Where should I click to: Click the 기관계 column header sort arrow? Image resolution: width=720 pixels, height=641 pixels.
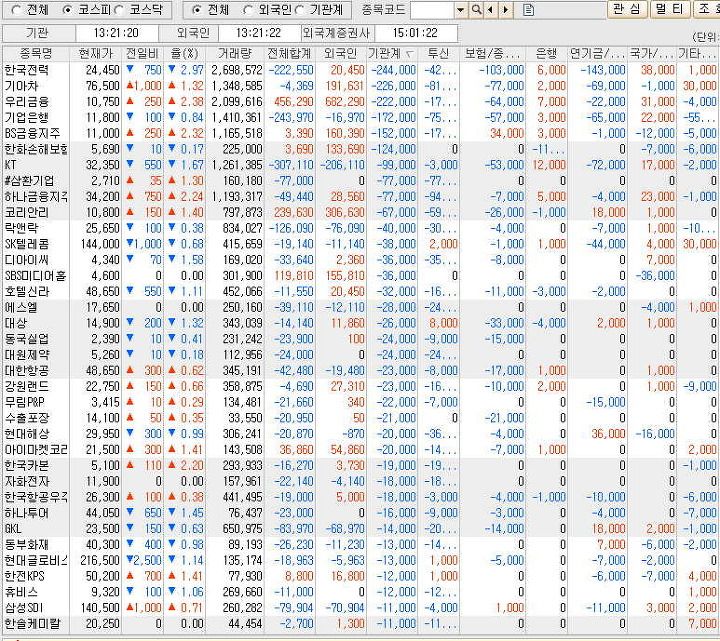(x=410, y=54)
